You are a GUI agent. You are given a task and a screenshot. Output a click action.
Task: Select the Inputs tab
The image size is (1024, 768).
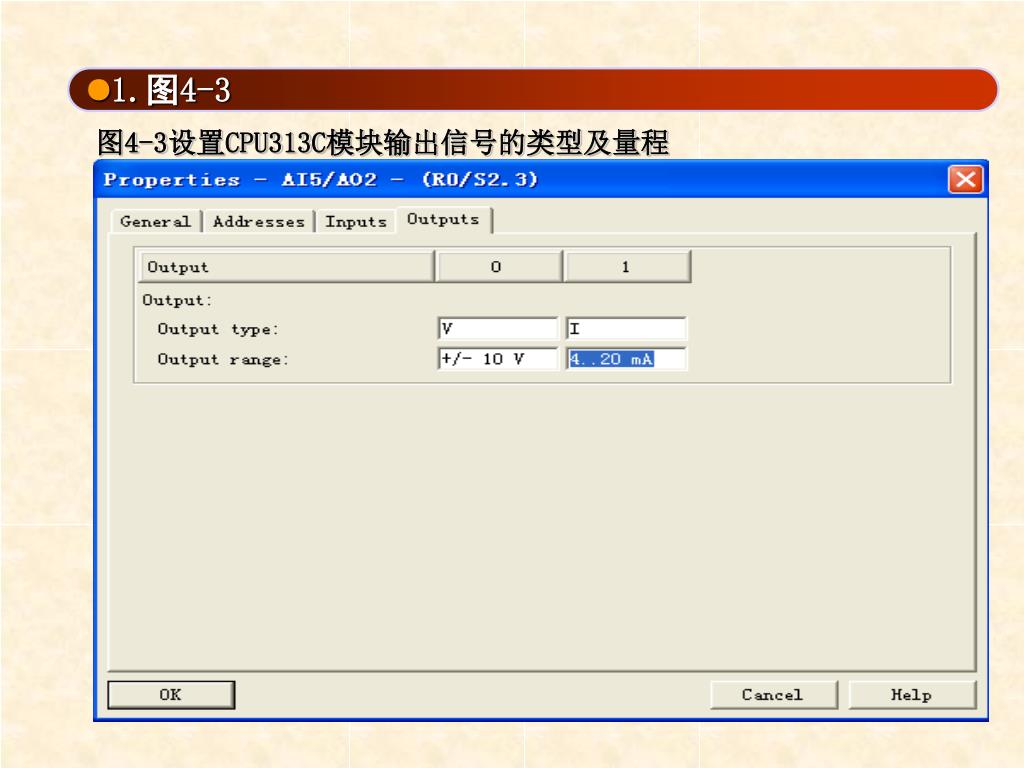[x=356, y=221]
